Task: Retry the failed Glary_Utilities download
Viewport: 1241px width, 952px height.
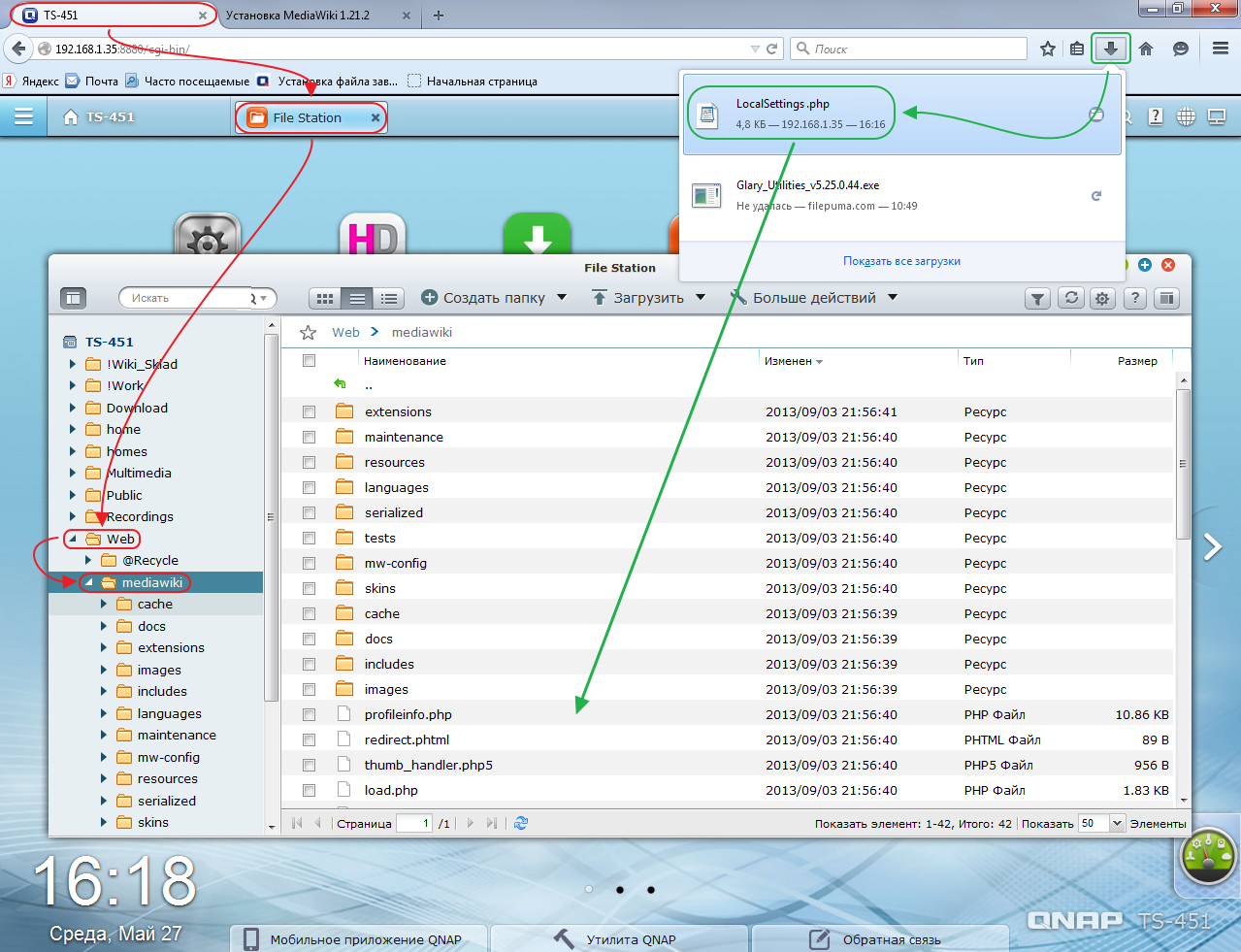Action: (1096, 196)
